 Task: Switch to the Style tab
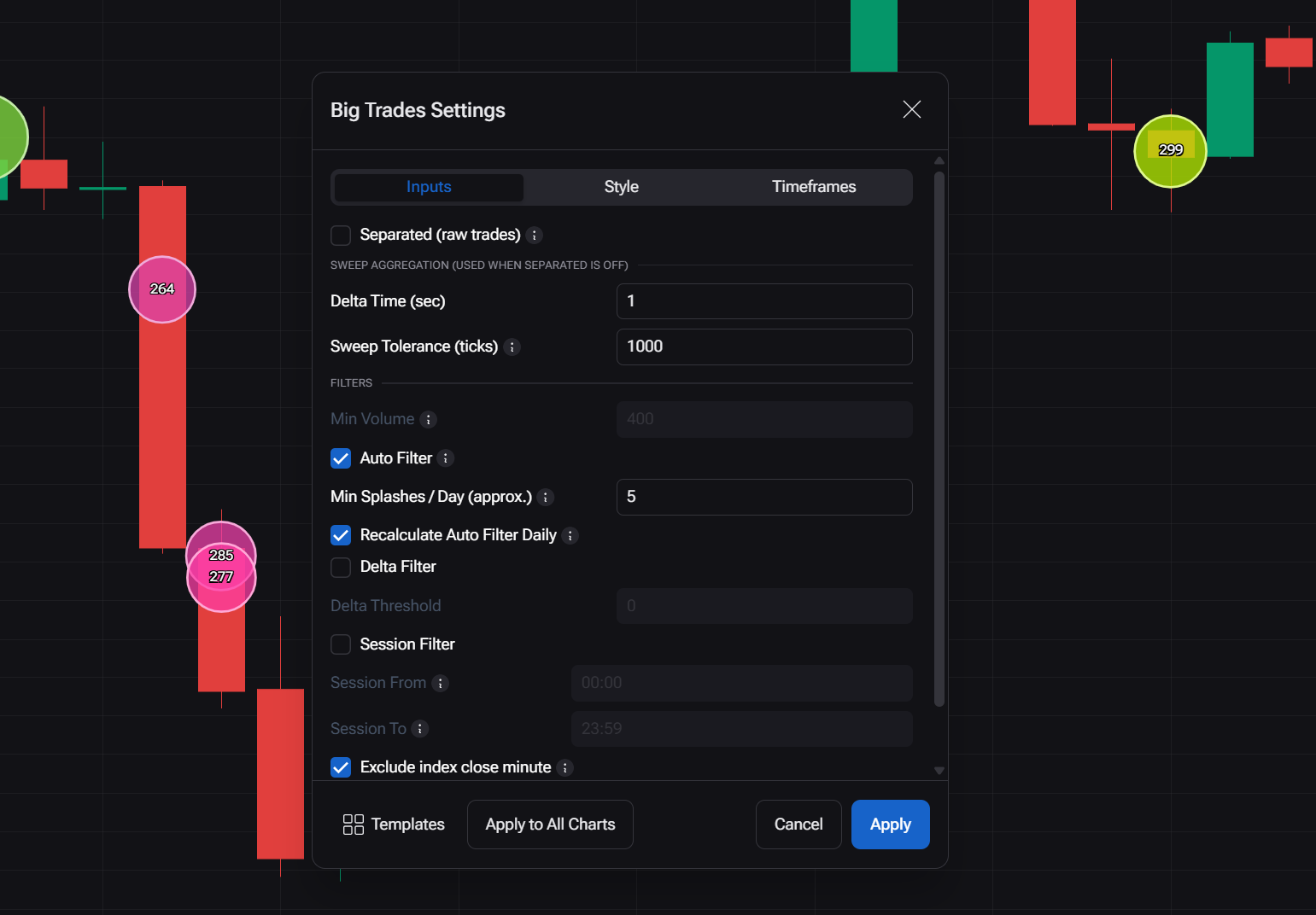[622, 187]
